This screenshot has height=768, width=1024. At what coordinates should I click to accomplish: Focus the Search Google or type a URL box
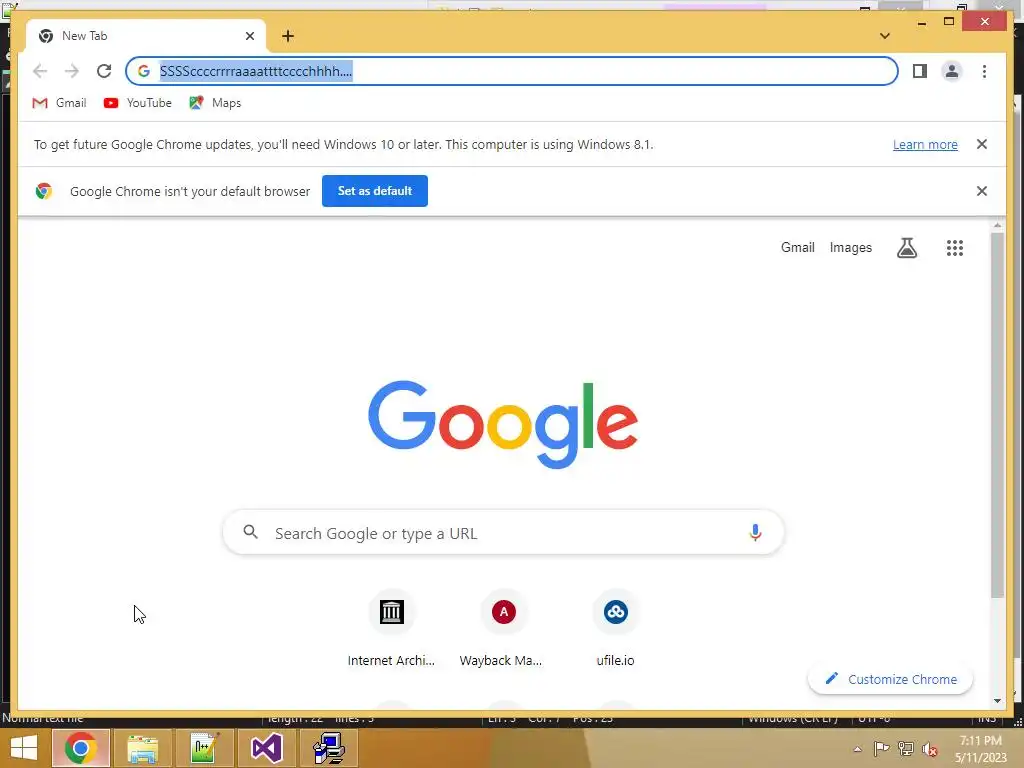click(x=503, y=533)
